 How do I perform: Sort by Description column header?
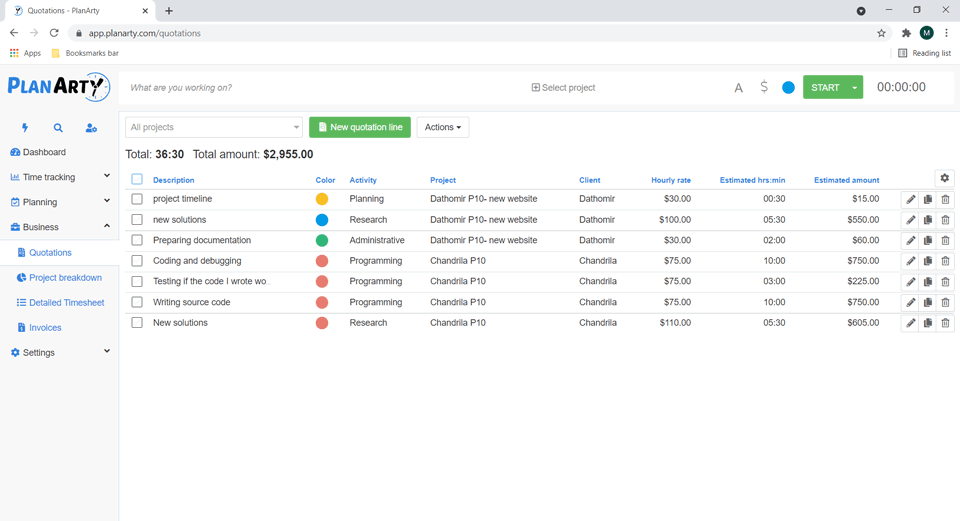(x=173, y=180)
